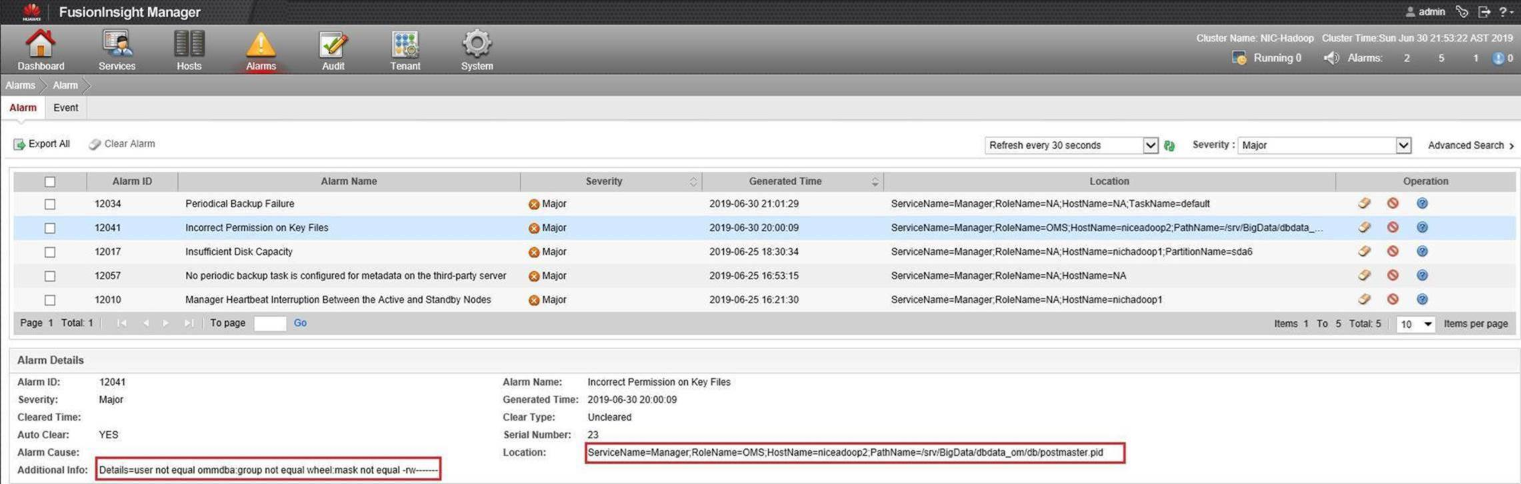Go to the Hosts section
This screenshot has height=484, width=1521.
[x=189, y=49]
